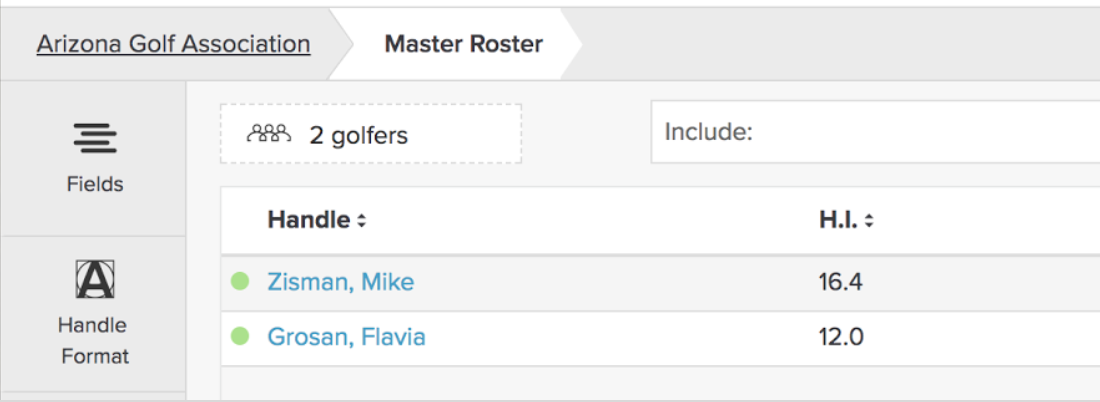Screen dimensions: 1100x402
Task: Select the Handle Format sidebar label
Action: [x=94, y=341]
